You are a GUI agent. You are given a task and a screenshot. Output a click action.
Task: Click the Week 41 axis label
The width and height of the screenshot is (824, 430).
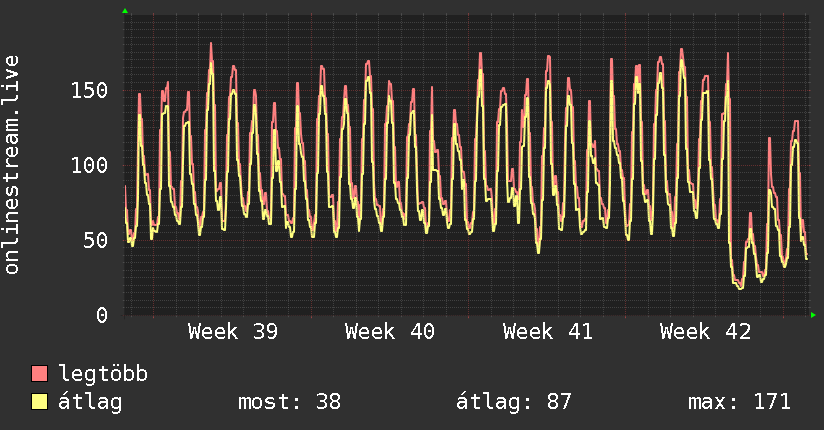[548, 332]
